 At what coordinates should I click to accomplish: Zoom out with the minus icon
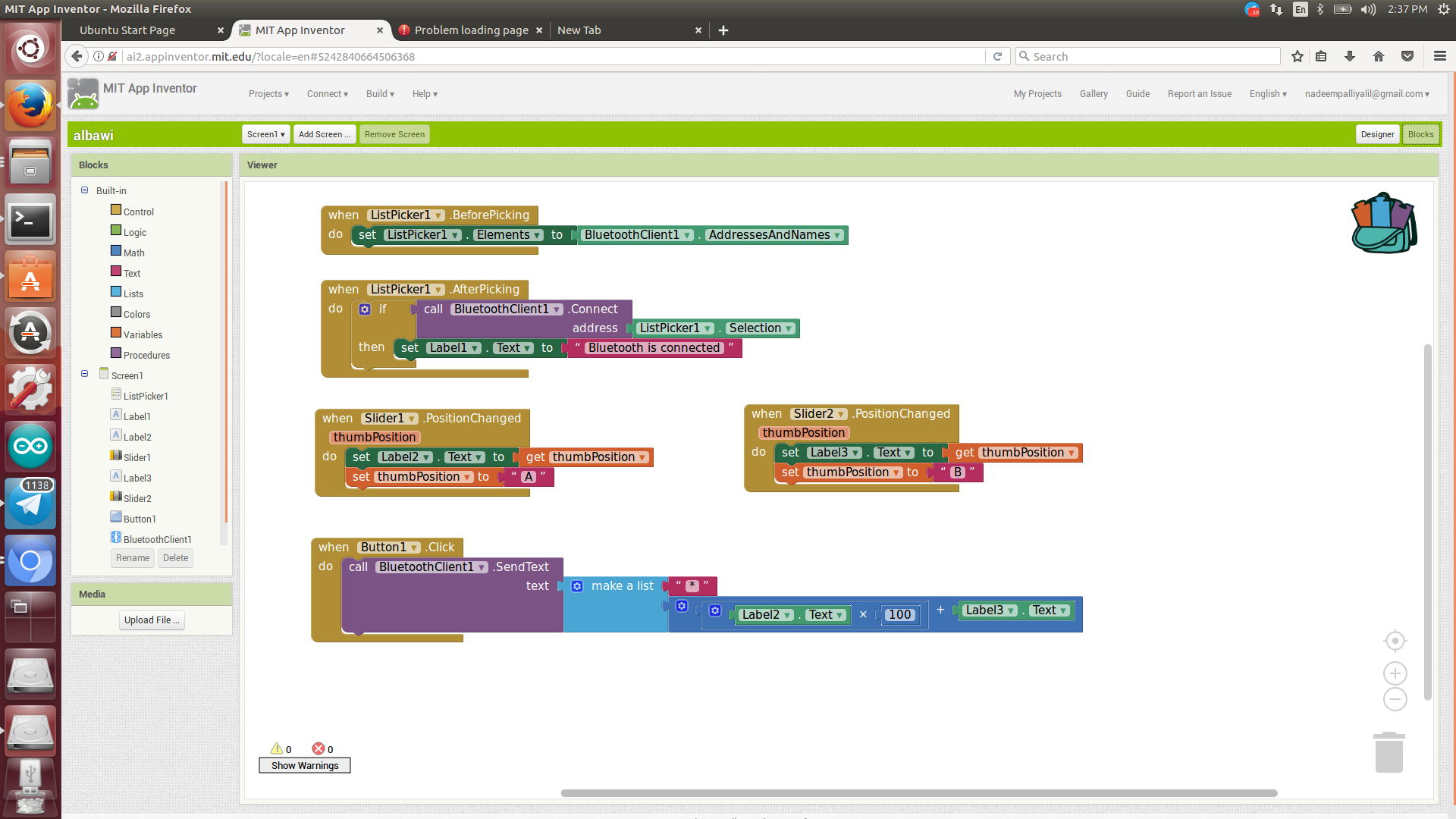(x=1395, y=699)
